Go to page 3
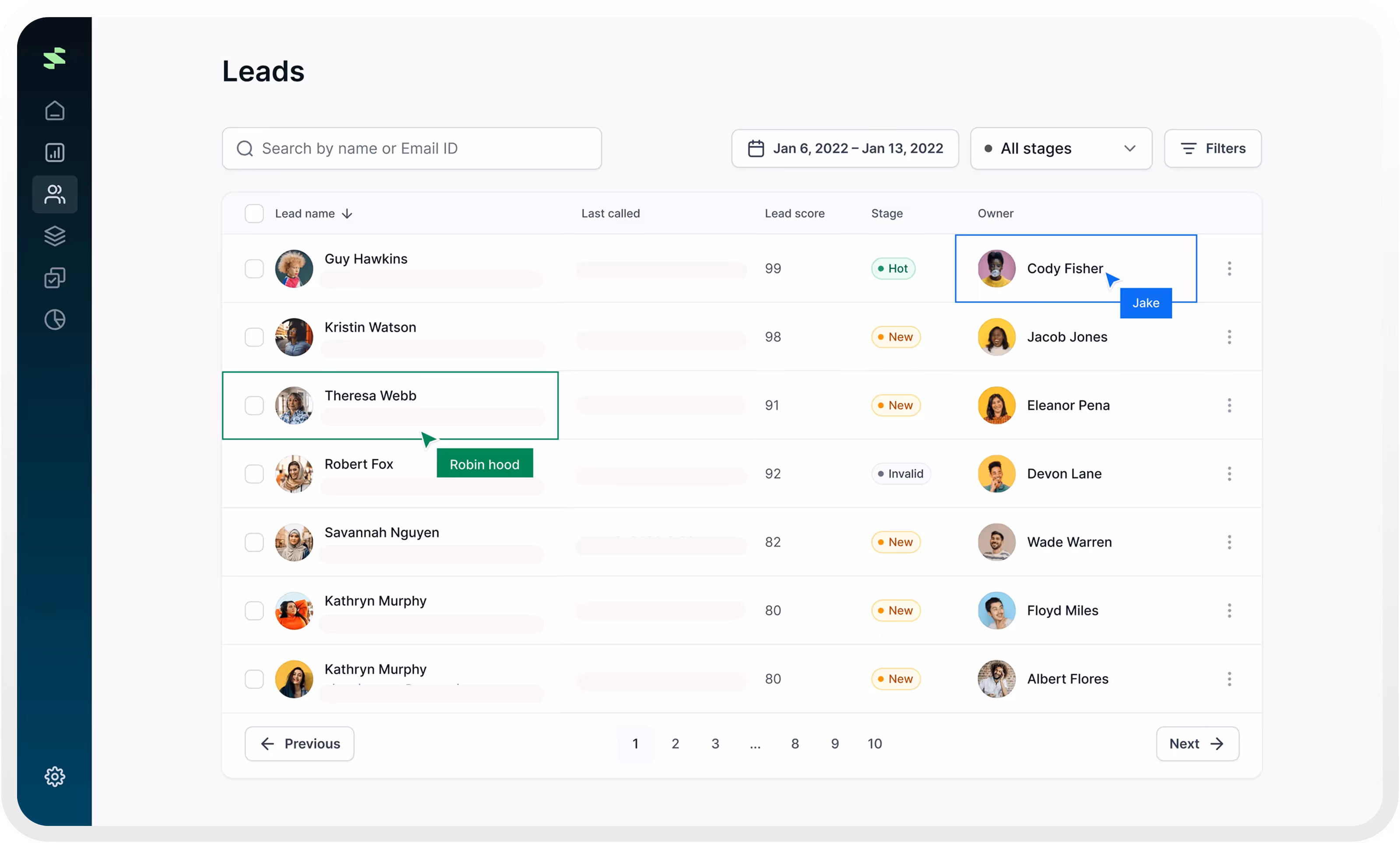The width and height of the screenshot is (1400, 843). coord(715,744)
